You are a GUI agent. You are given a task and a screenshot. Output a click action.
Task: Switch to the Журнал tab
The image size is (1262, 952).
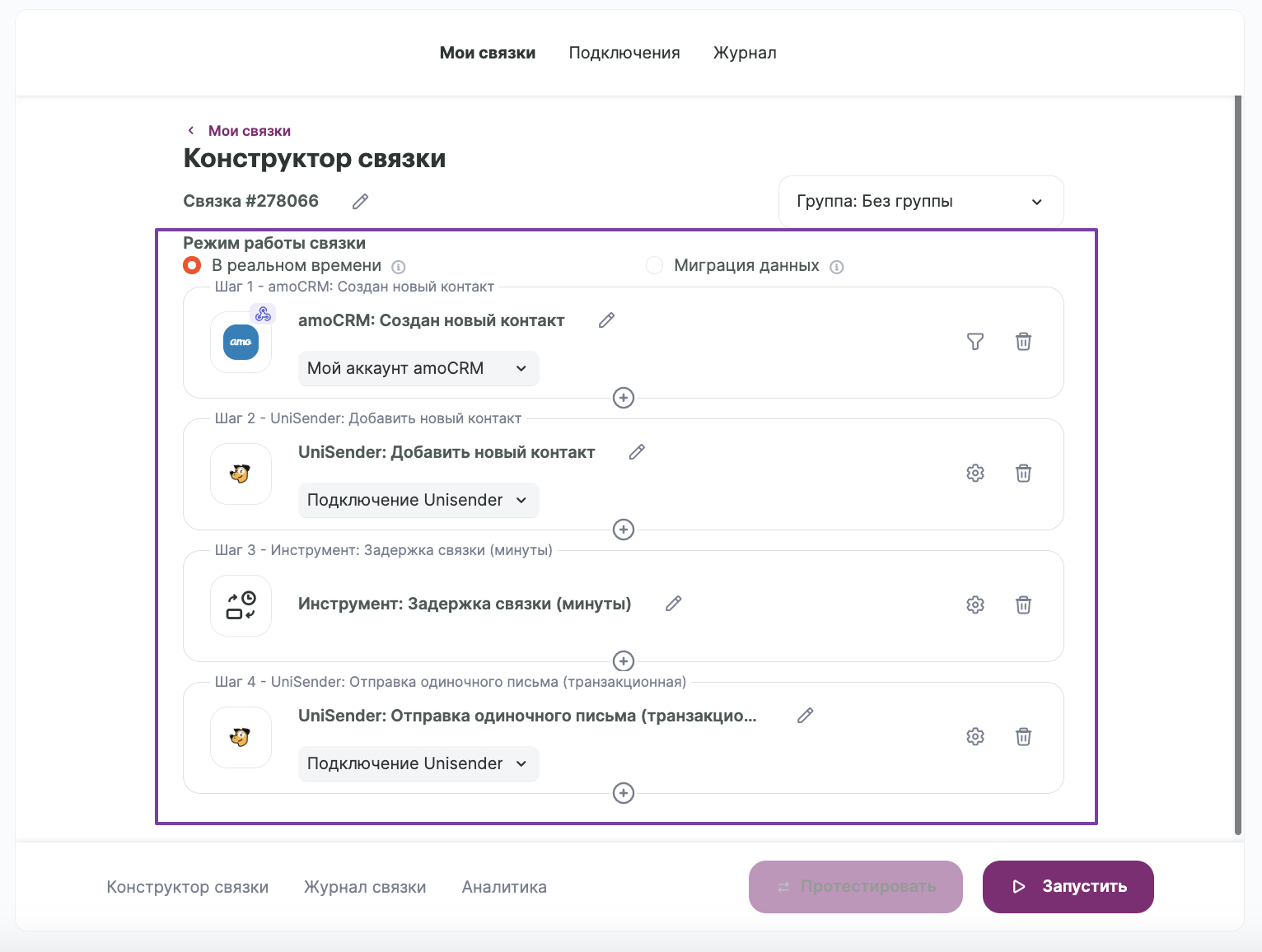click(x=745, y=53)
